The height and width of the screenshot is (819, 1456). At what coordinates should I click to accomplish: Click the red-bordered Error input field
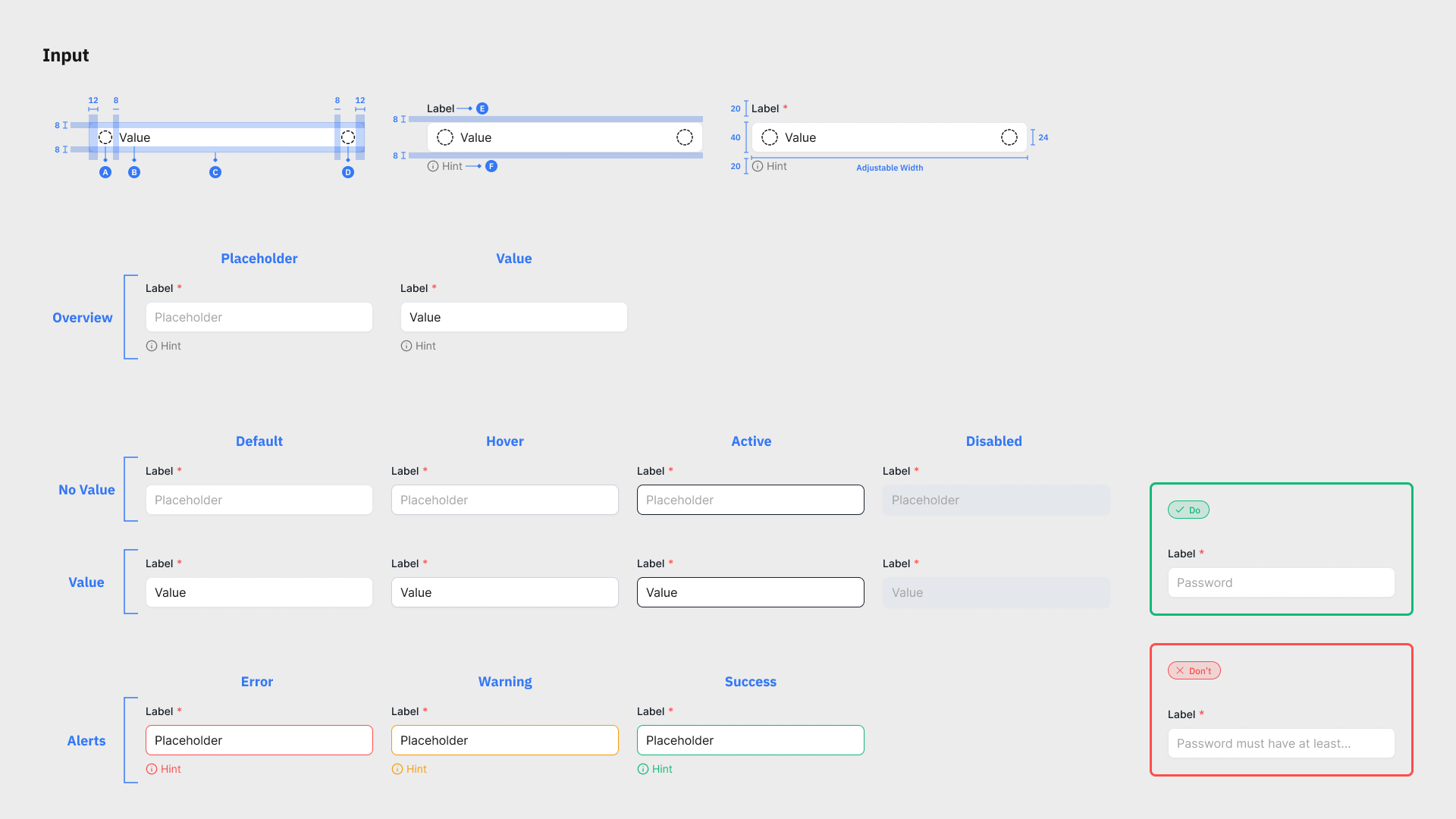pos(259,740)
